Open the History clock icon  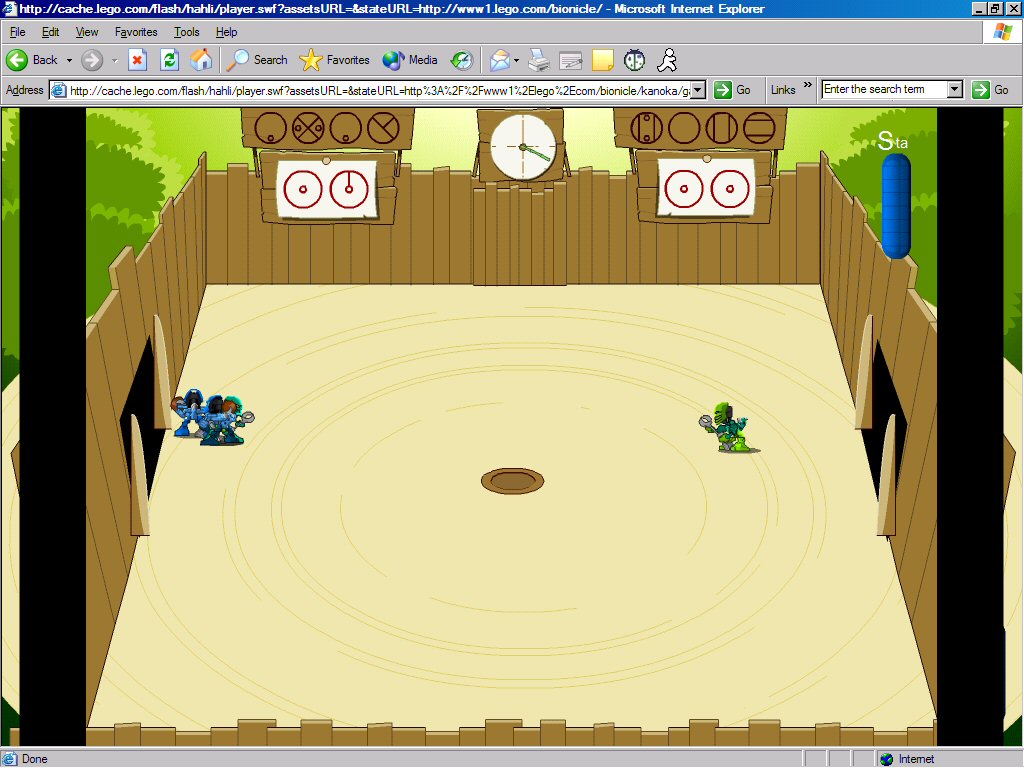pyautogui.click(x=462, y=60)
